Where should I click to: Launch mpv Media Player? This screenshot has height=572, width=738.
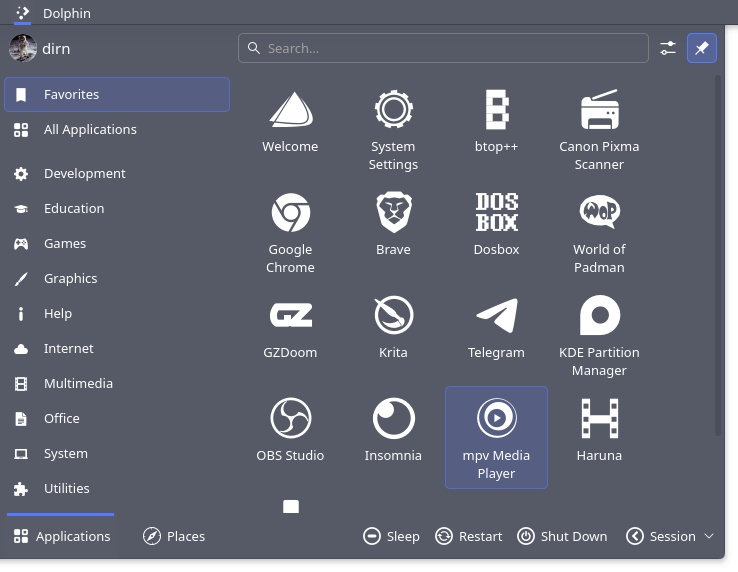click(496, 436)
